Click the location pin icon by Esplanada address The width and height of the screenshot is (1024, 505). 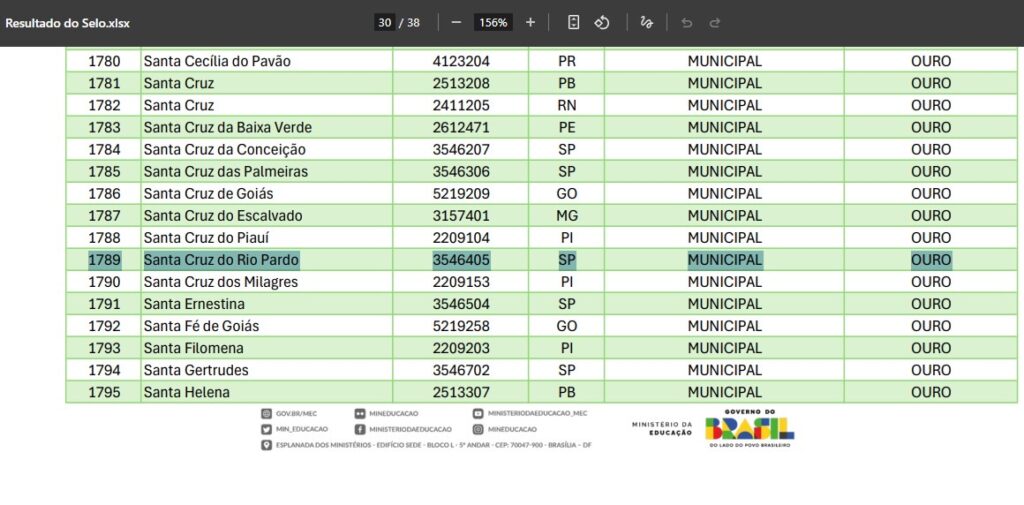pyautogui.click(x=266, y=445)
